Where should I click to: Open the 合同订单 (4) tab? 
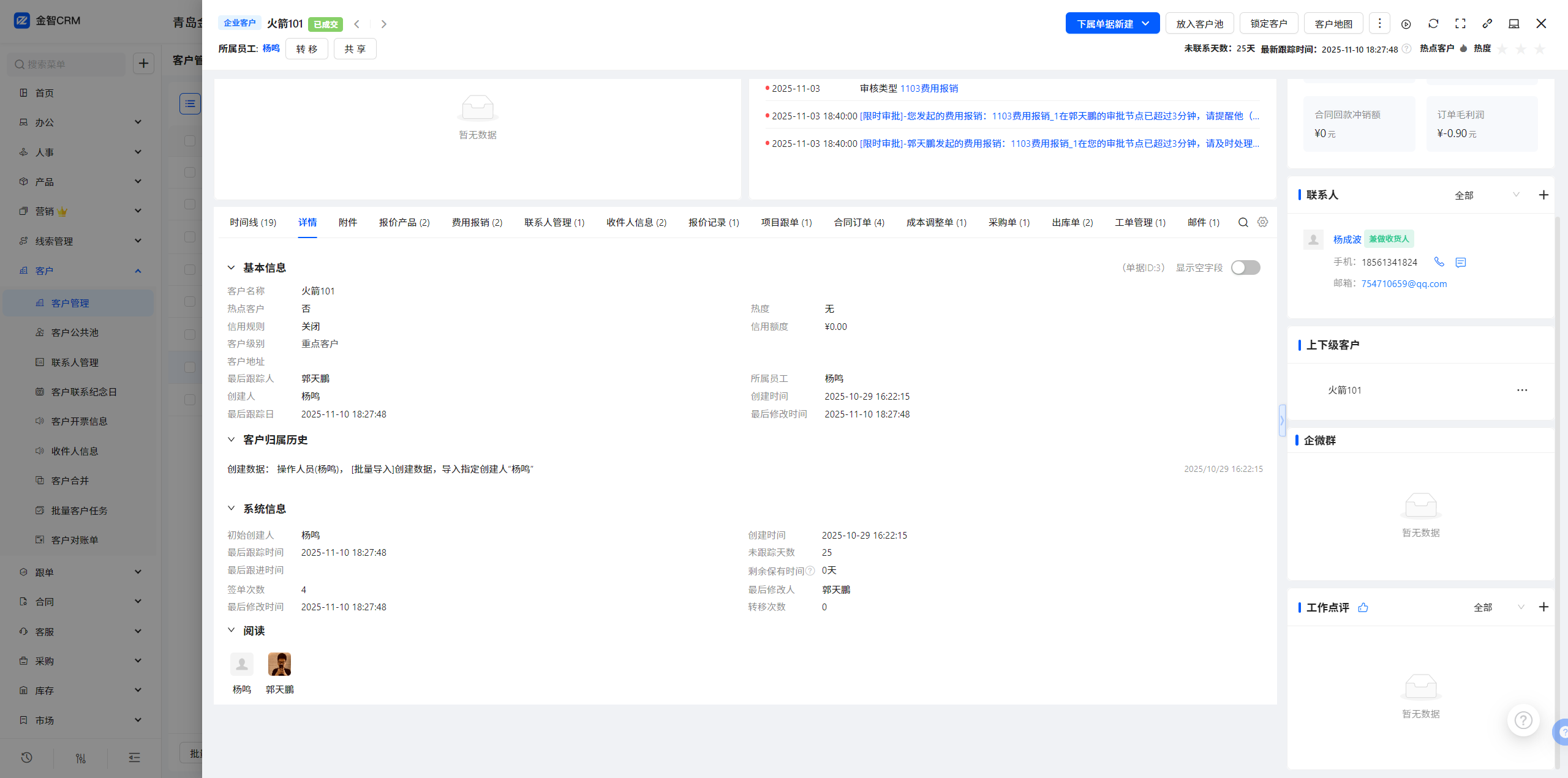[859, 222]
